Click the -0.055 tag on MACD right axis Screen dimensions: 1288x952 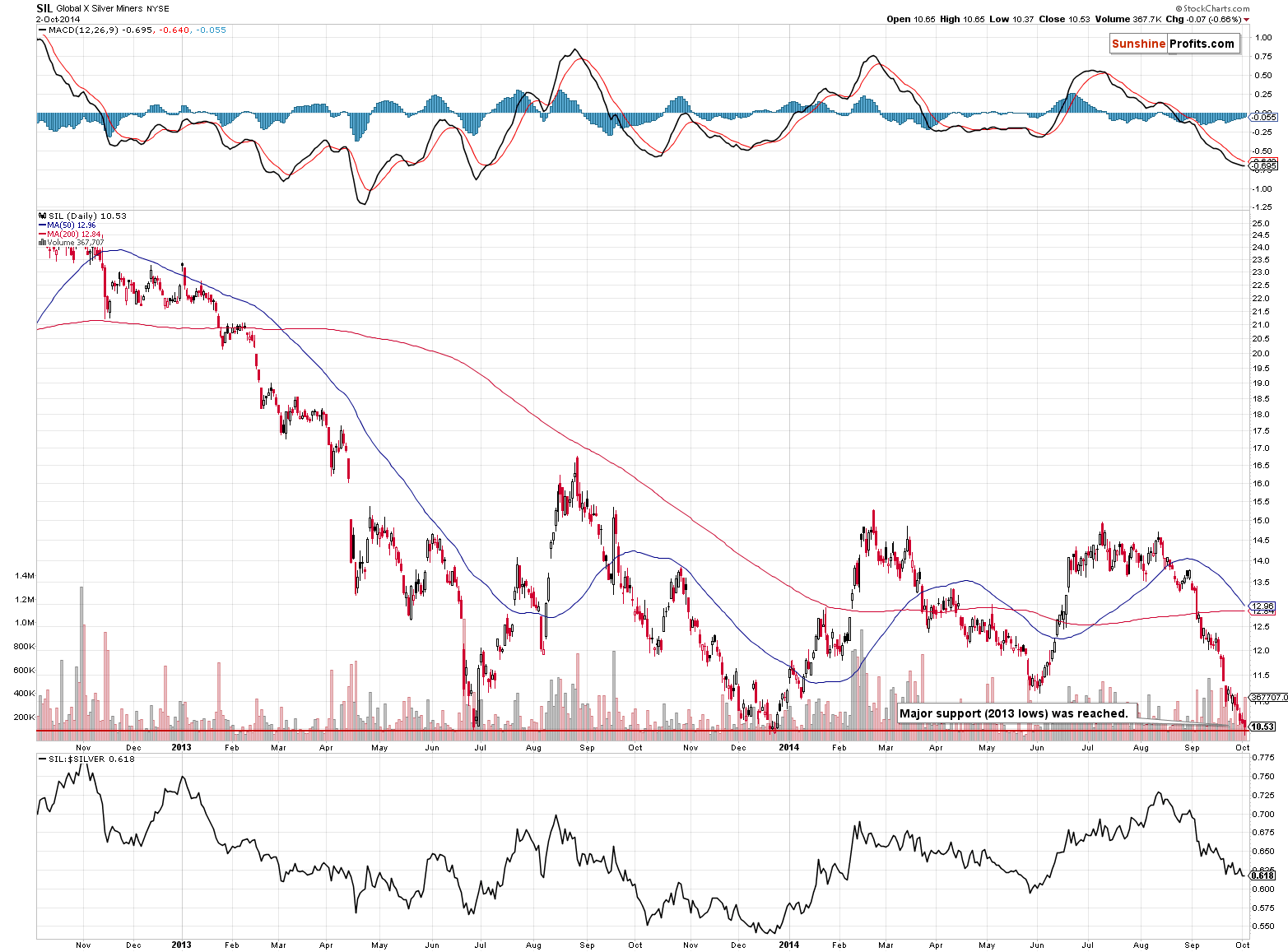[x=1263, y=118]
